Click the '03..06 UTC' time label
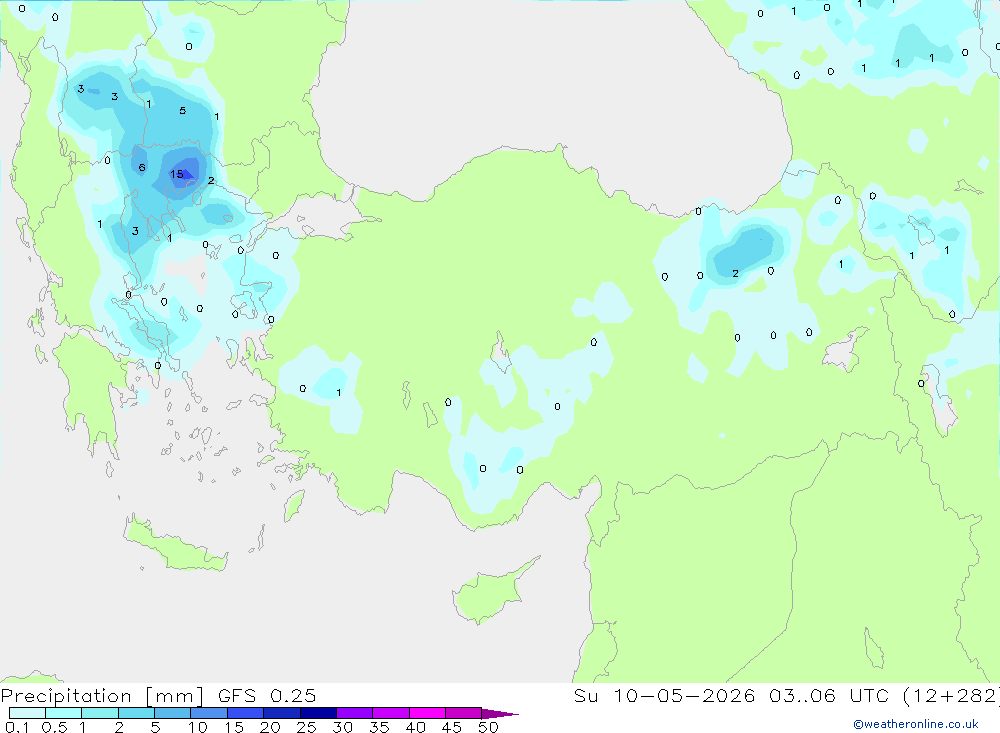Viewport: 1000px width, 733px height. click(x=828, y=695)
